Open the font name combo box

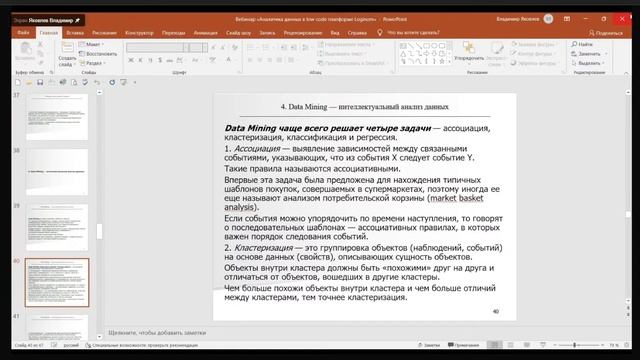(157, 47)
